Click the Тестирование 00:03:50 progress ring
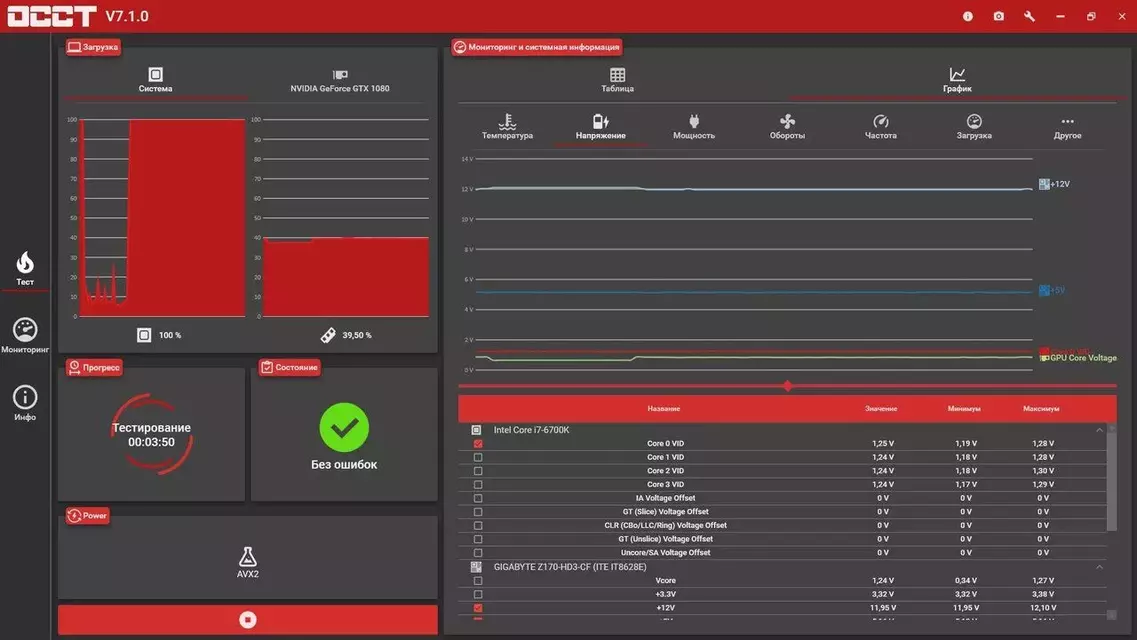The height and width of the screenshot is (640, 1137). [152, 434]
